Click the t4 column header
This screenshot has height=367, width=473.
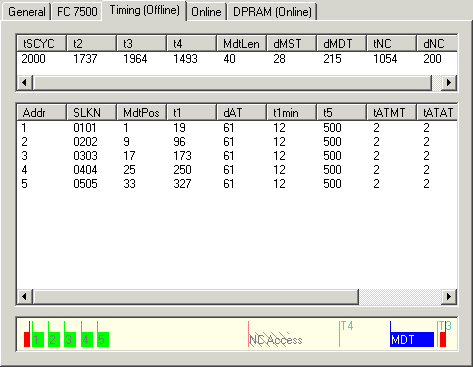click(192, 44)
